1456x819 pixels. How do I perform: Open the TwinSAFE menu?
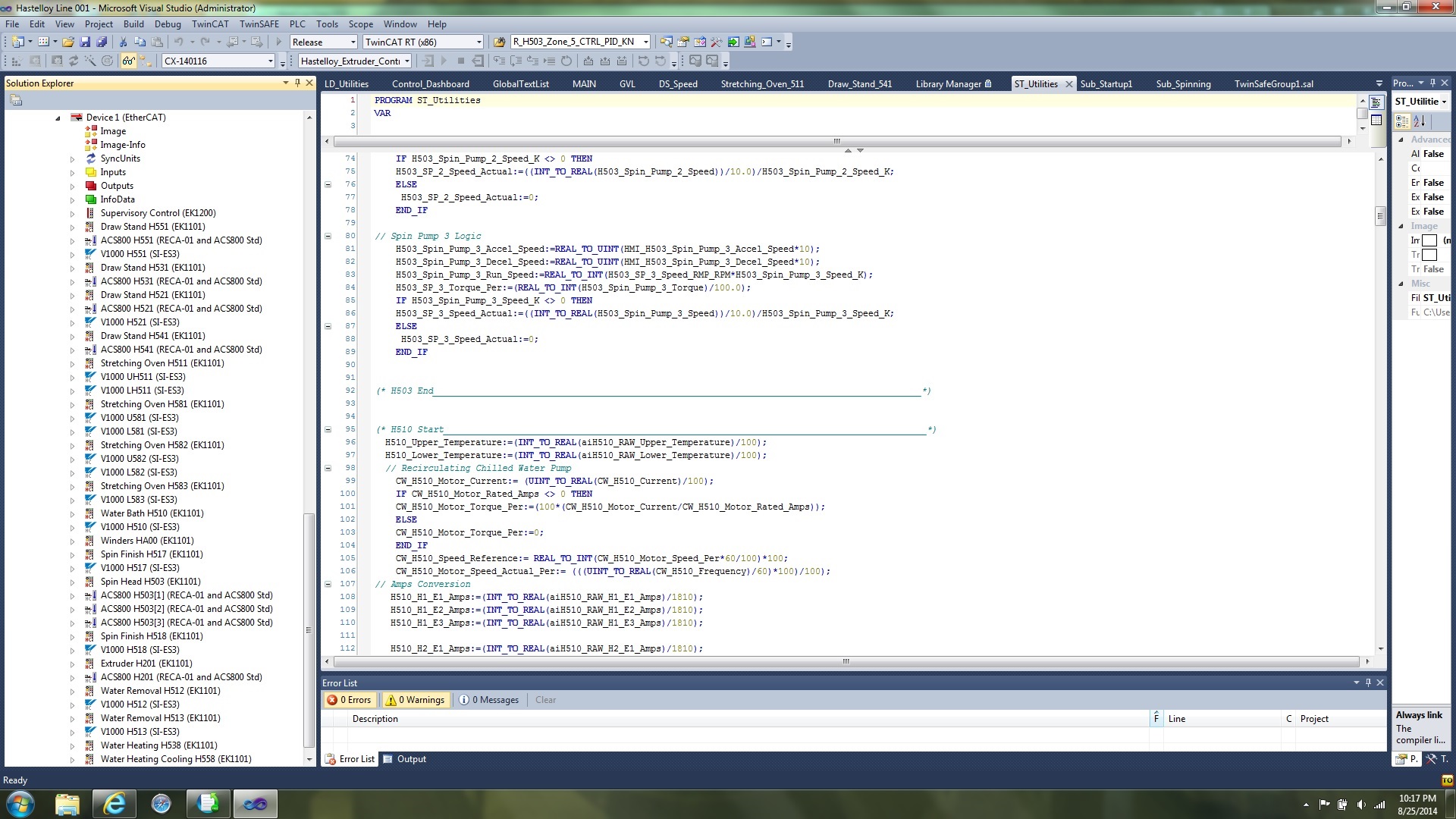[259, 24]
